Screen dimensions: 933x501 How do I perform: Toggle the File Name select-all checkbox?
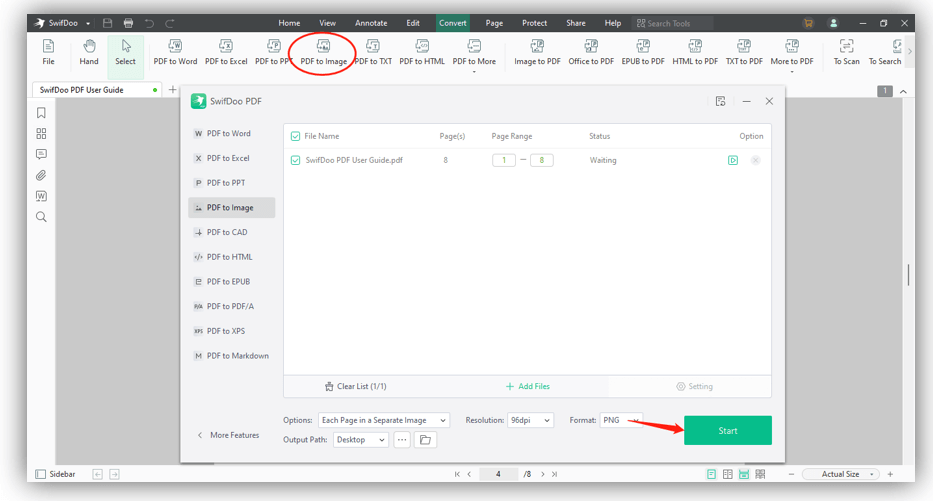coord(295,136)
